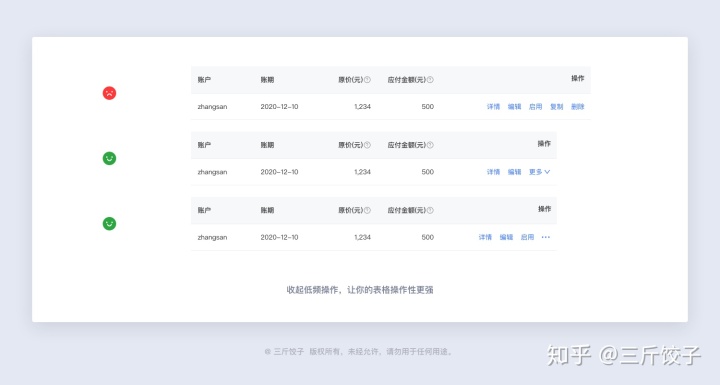720x385 pixels.
Task: Click the 原价(元) help icon in the third table
Action: [x=367, y=210]
